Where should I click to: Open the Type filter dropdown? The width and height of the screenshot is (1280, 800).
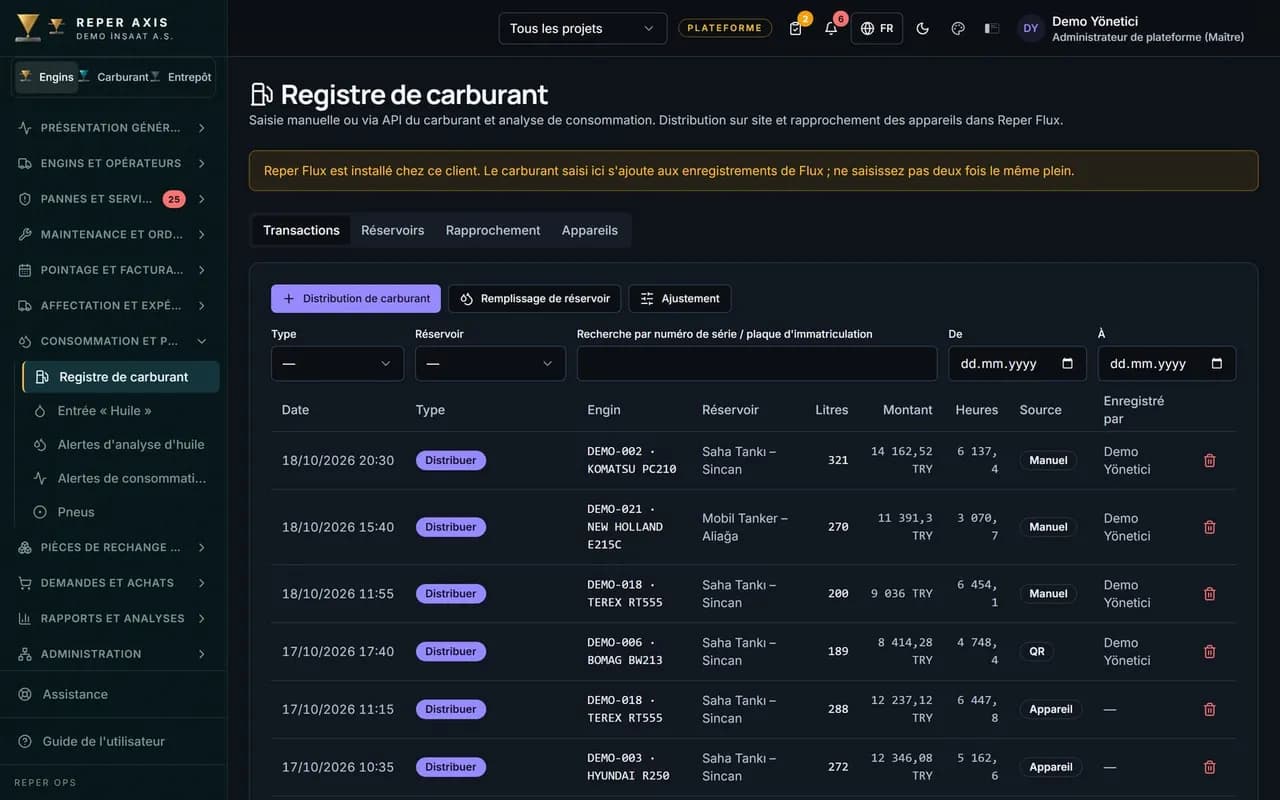coord(337,363)
